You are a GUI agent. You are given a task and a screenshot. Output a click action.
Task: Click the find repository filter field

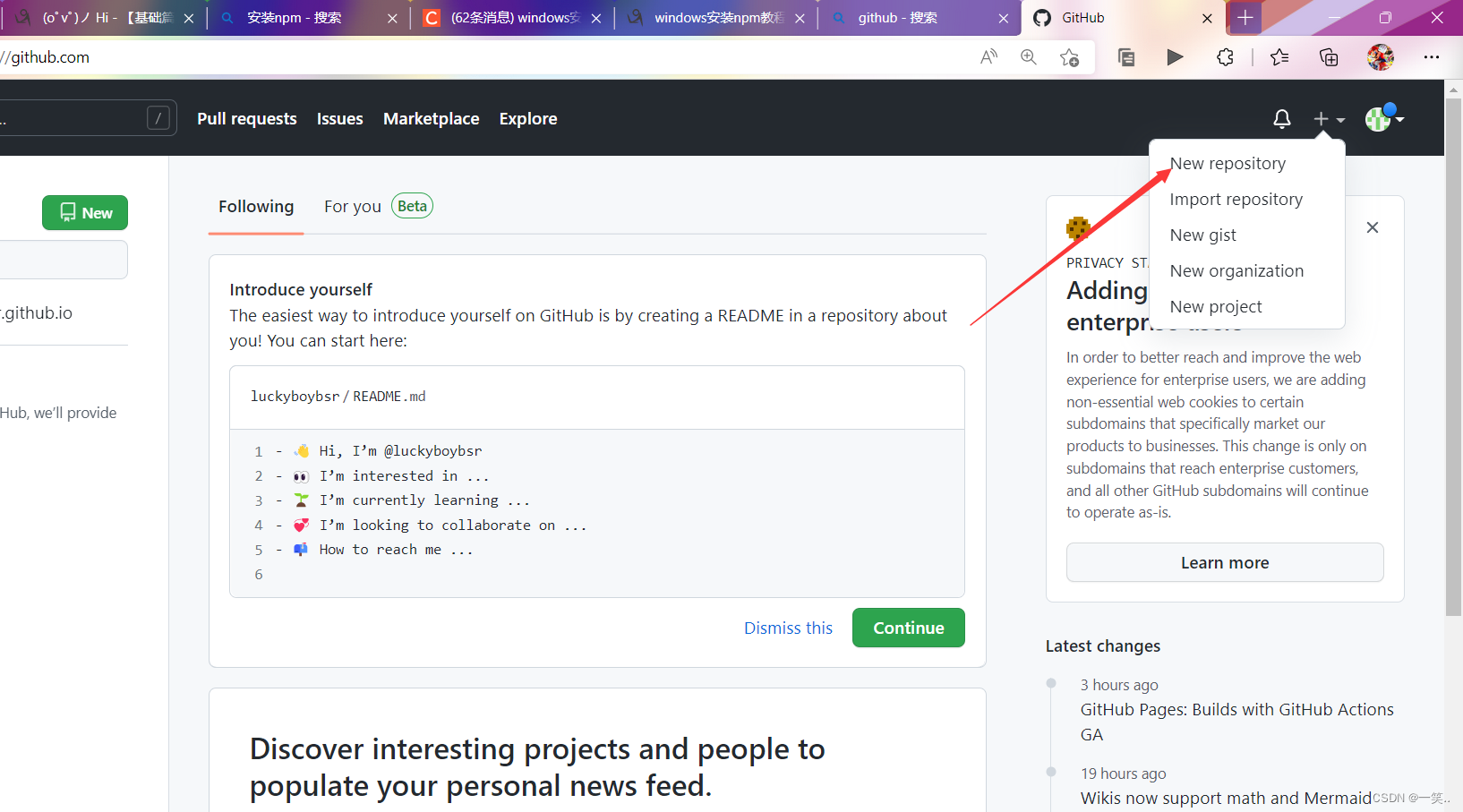point(63,260)
